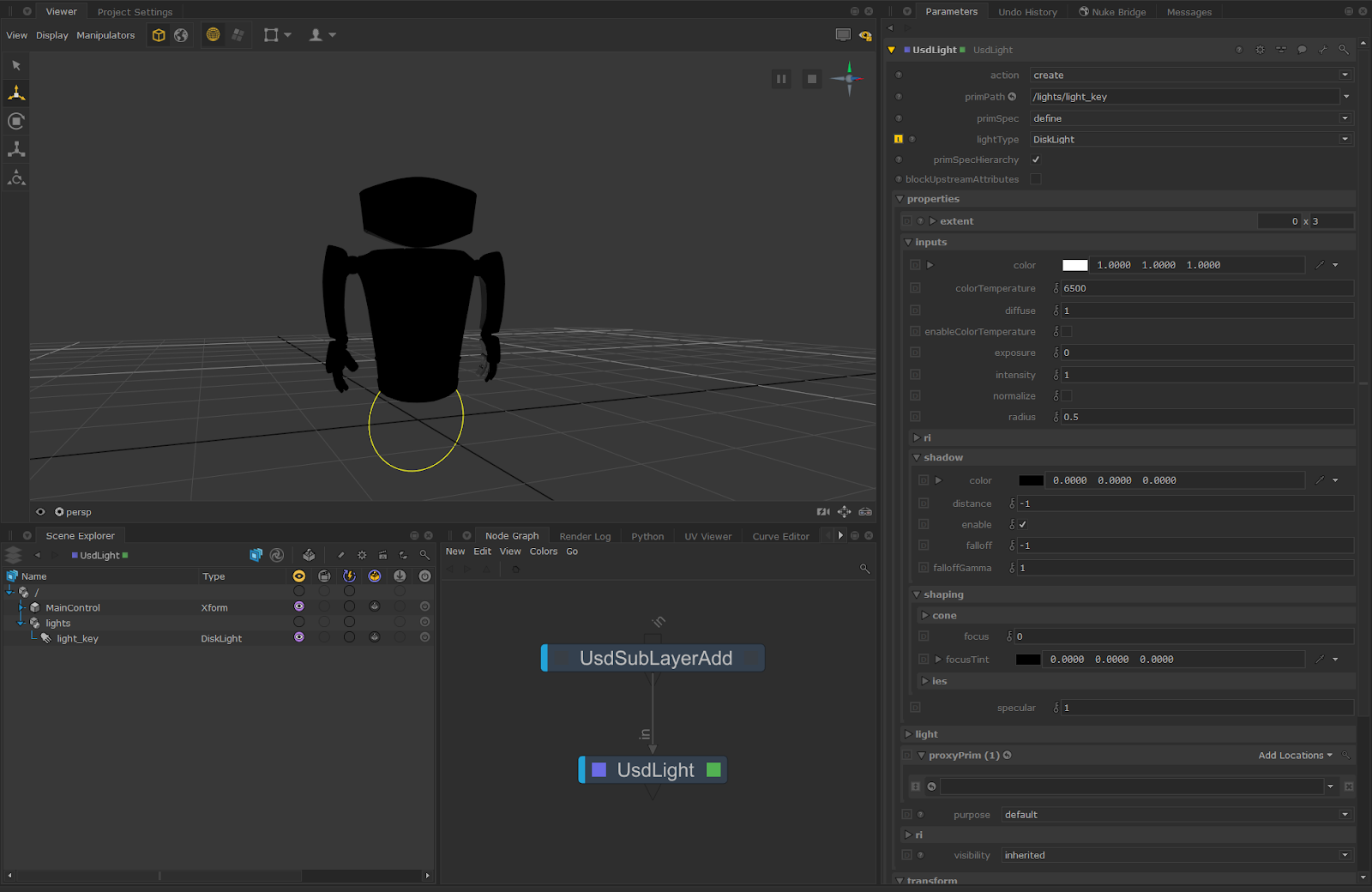Open the lightType dropdown showing DiskLight
Screen dimensions: 1372x892
pyautogui.click(x=1190, y=139)
